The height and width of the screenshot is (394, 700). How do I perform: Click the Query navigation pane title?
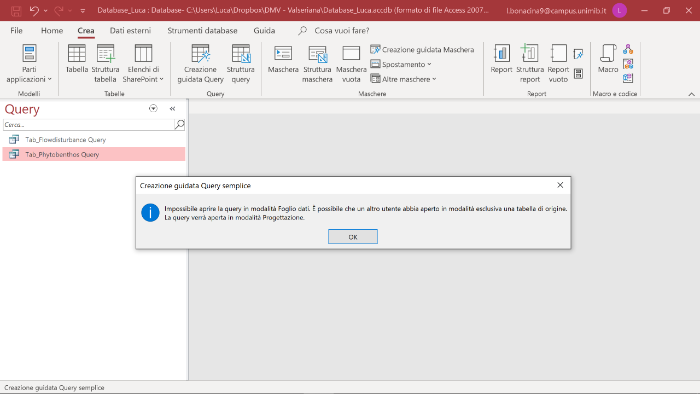point(22,109)
